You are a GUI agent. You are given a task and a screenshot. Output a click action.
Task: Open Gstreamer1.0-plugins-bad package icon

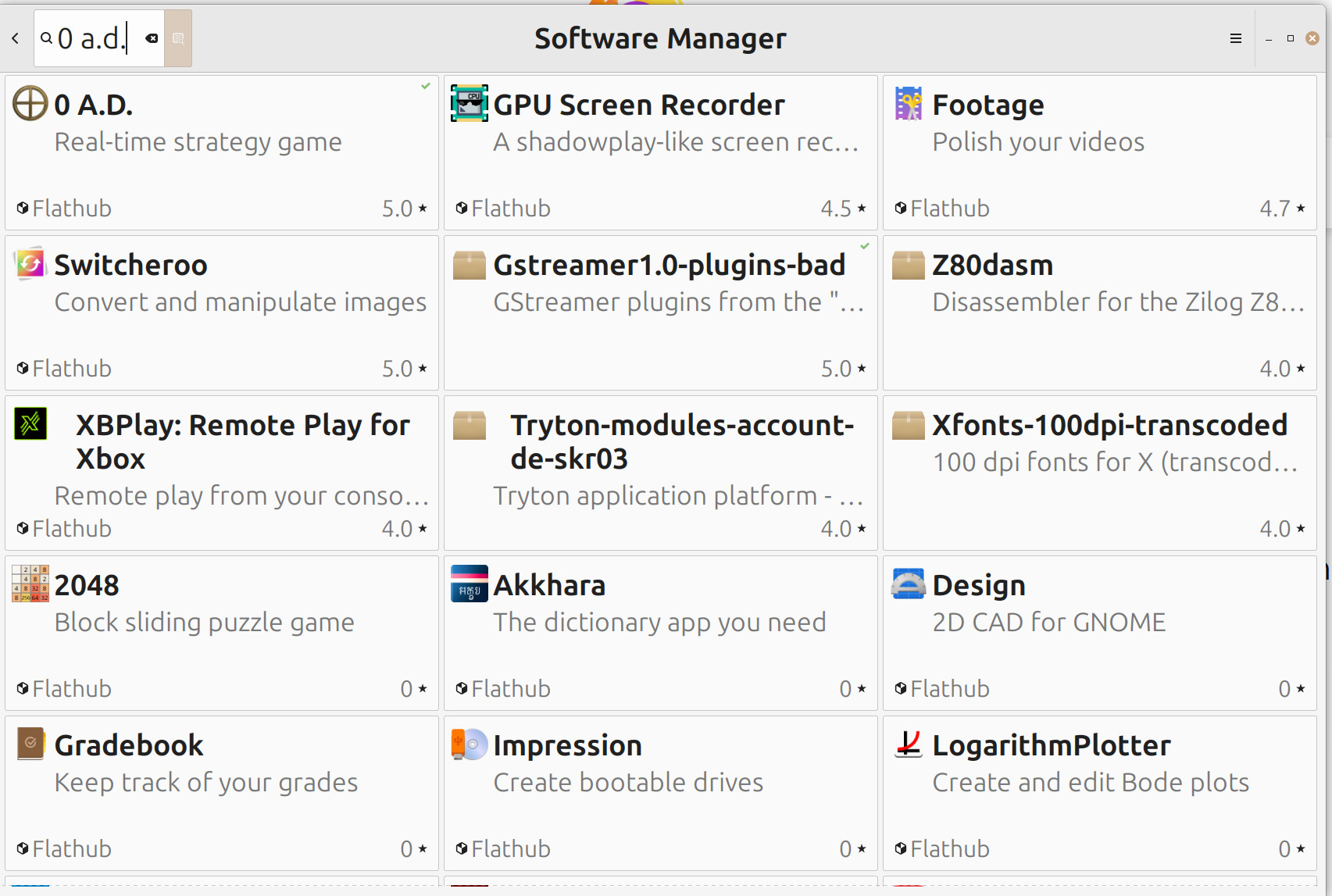point(470,264)
